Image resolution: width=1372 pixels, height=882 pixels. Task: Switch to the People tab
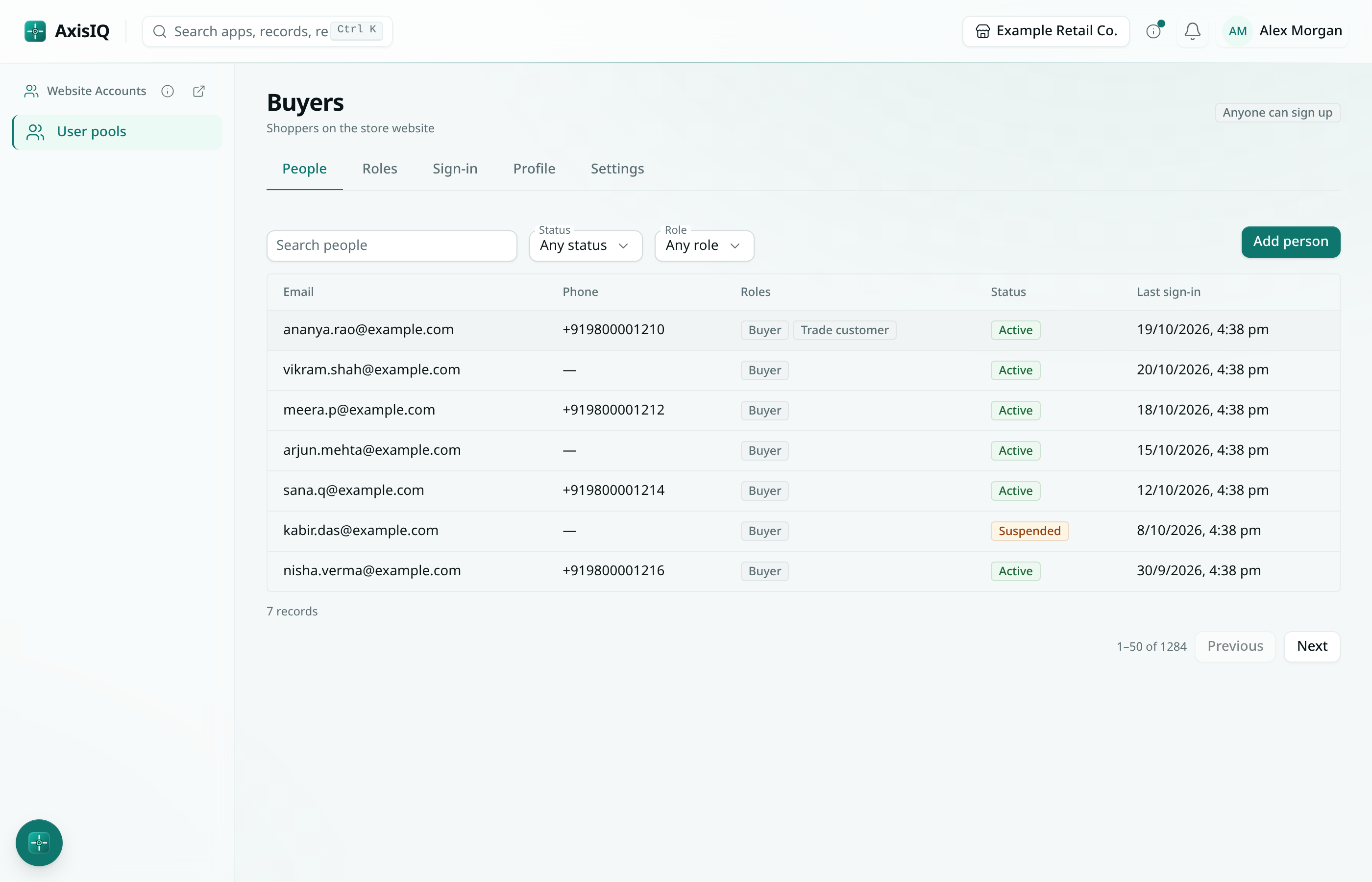304,169
